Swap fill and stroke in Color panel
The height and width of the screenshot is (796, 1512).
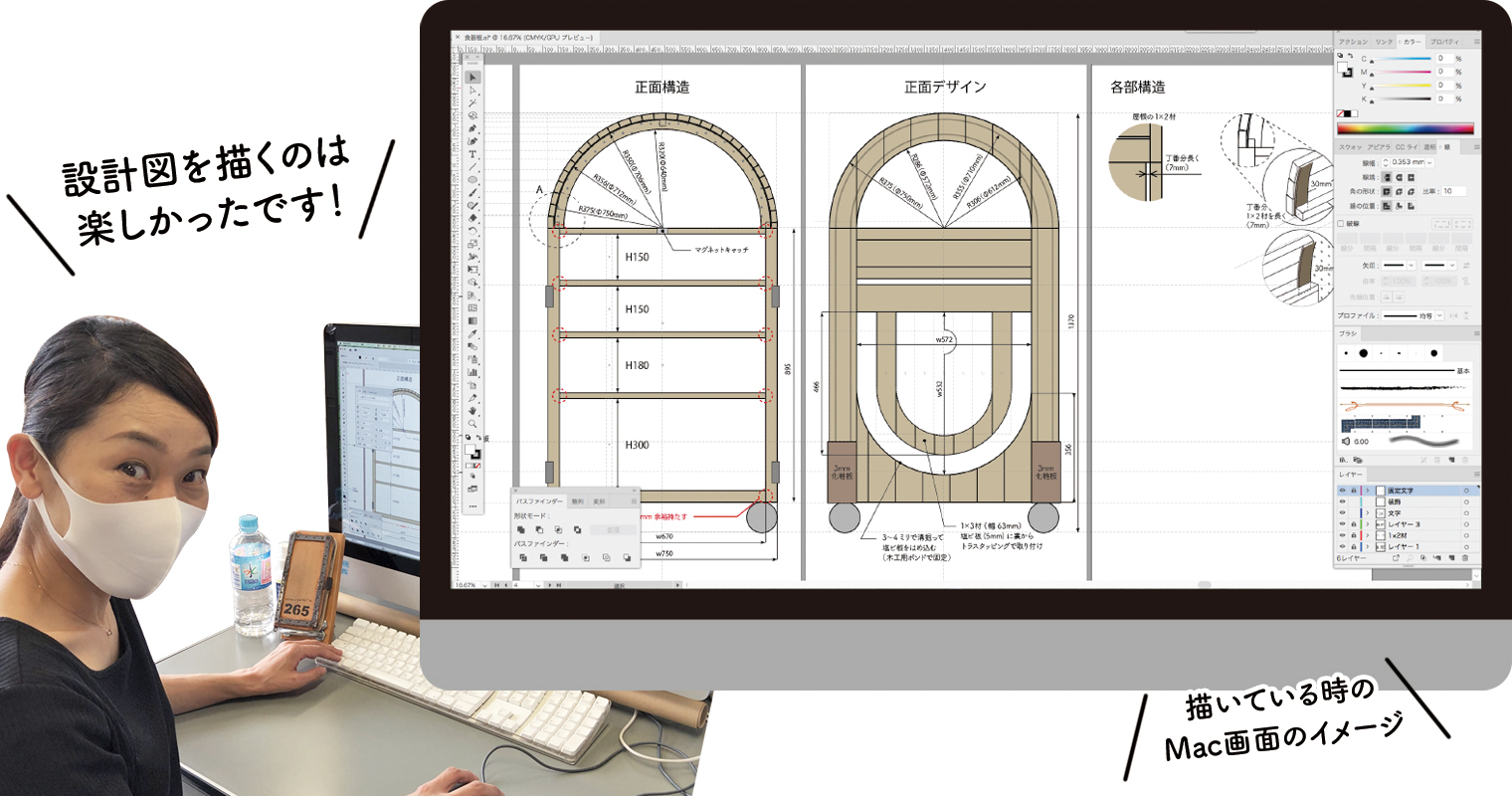1350,56
